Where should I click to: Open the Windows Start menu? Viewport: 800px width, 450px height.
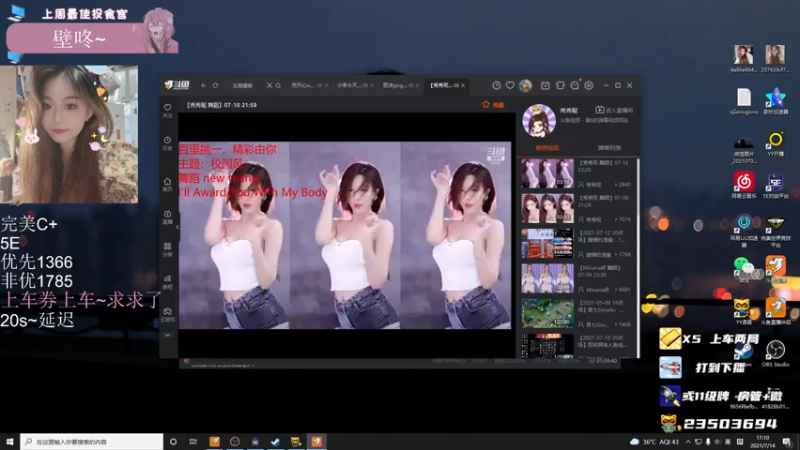click(9, 441)
